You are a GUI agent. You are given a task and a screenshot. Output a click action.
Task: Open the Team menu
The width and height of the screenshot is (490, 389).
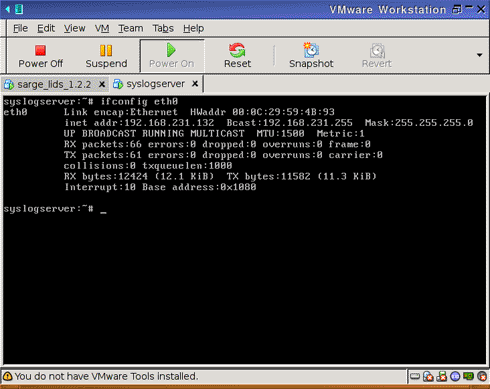(x=131, y=28)
